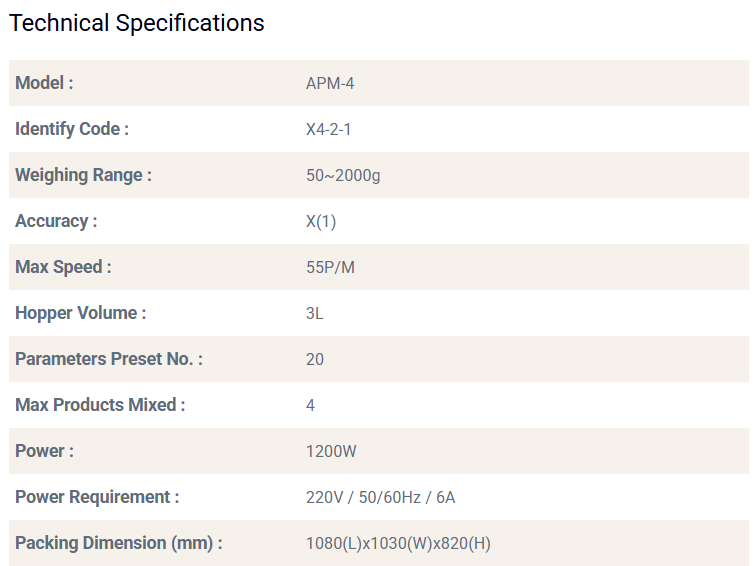
Task: Select the 50~2000g weighing range value
Action: 343,175
